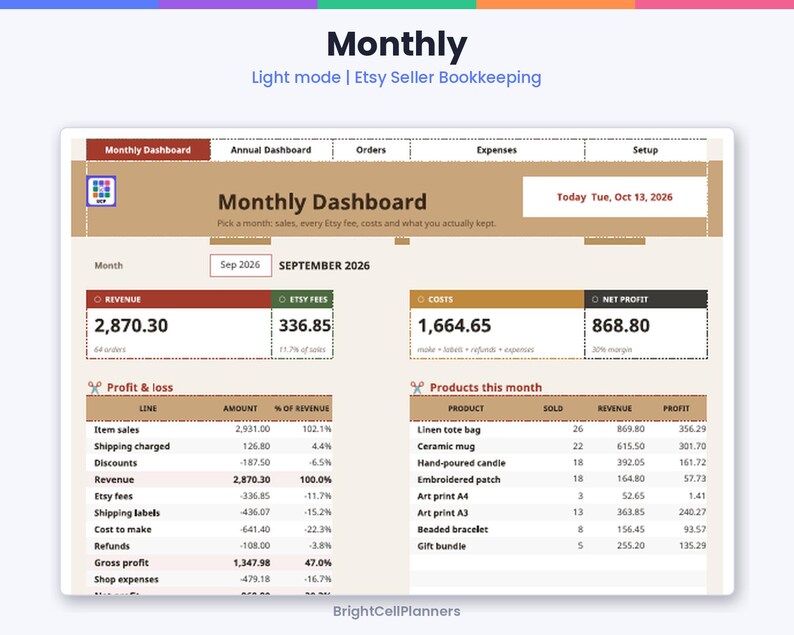
Task: Click the 255.20 Gift bundle revenue
Action: click(630, 545)
